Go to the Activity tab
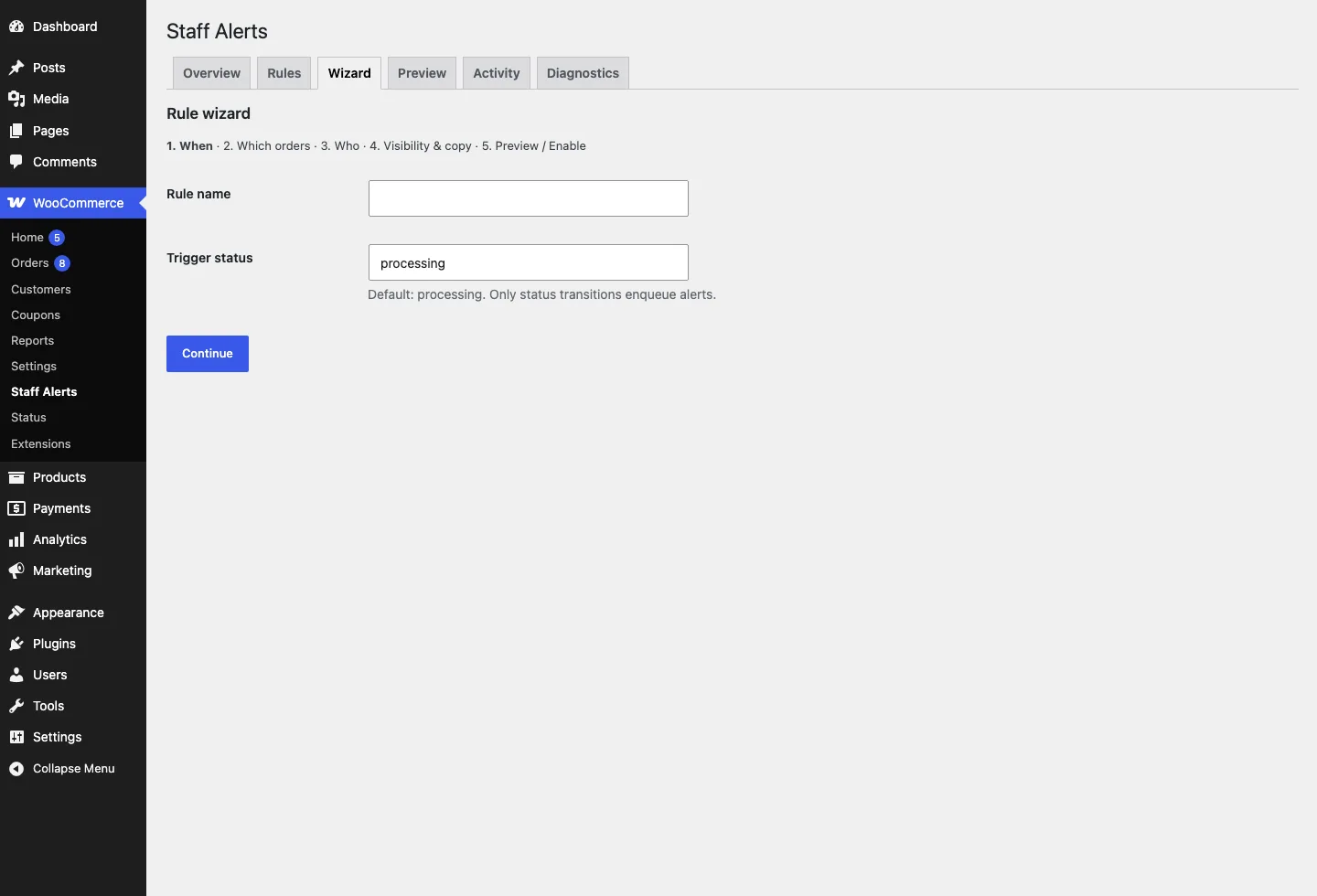 click(x=497, y=73)
